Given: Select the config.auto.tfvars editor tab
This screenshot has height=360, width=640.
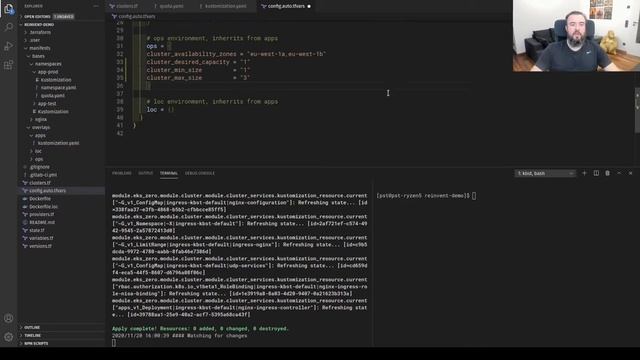Looking at the screenshot, I should click(x=286, y=6).
